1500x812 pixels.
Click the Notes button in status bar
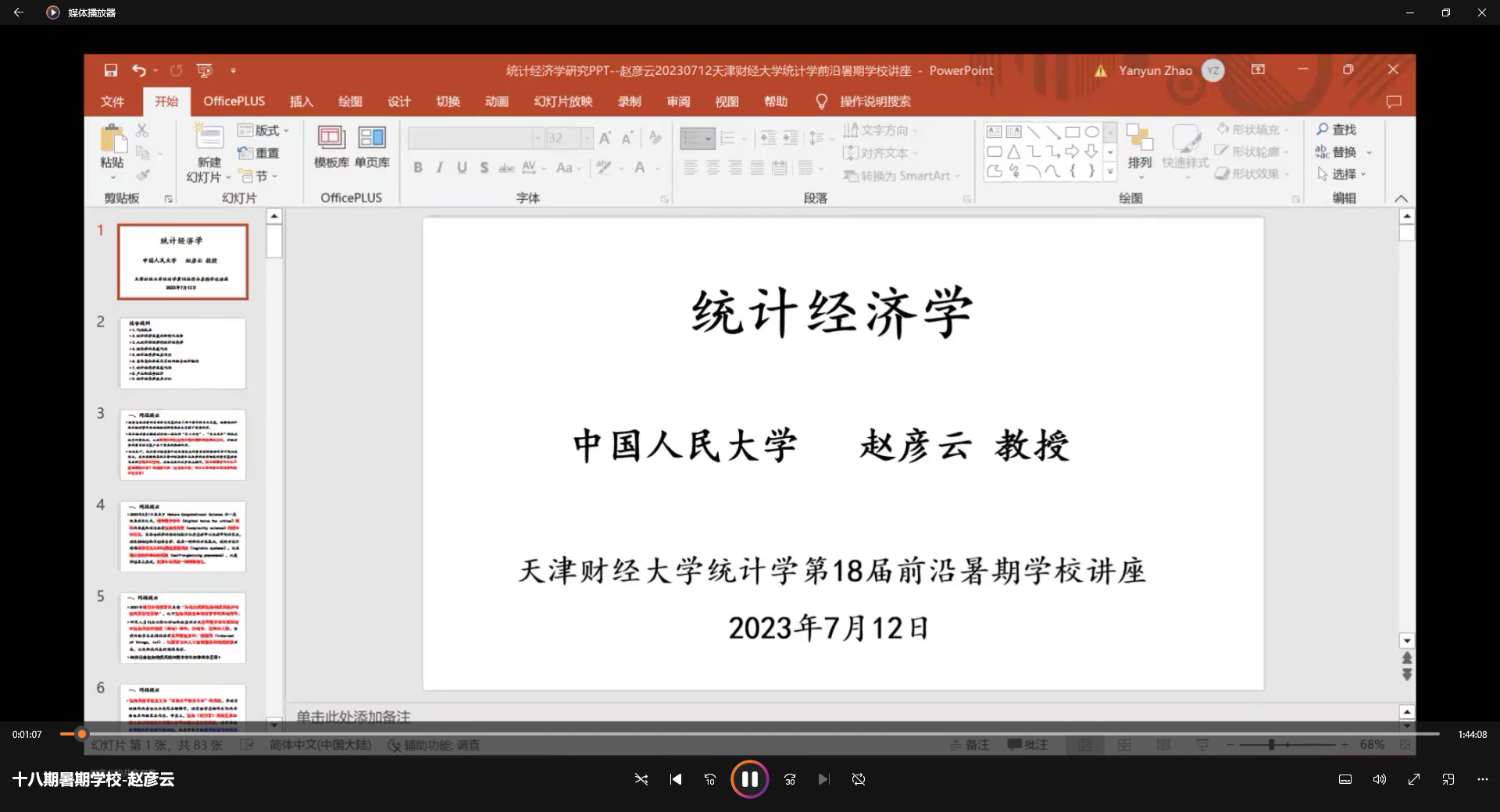[x=970, y=745]
